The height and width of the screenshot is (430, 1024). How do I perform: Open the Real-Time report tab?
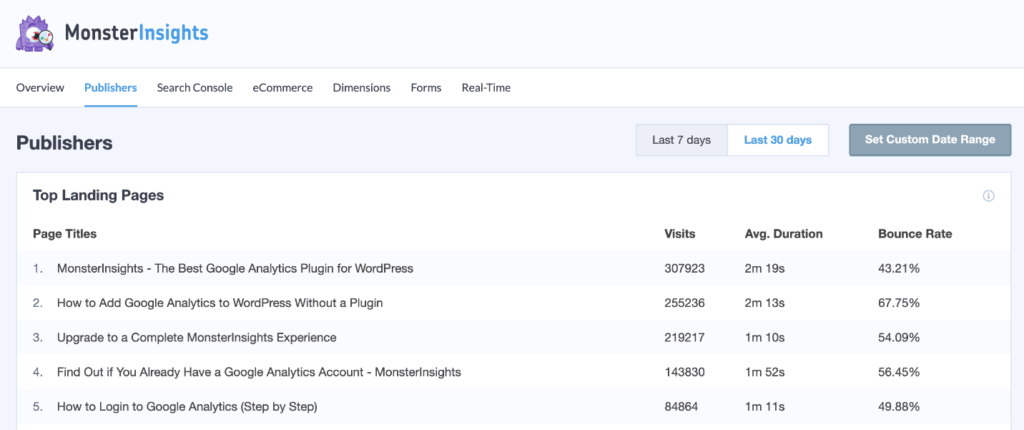tap(485, 88)
